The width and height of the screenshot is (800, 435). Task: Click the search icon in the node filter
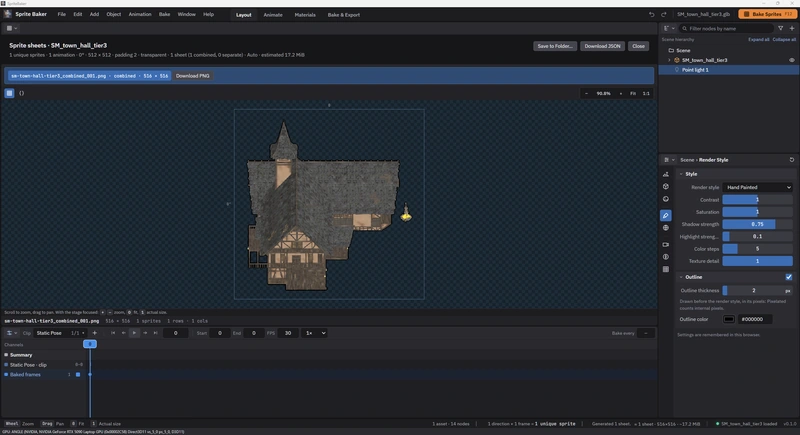pos(685,29)
